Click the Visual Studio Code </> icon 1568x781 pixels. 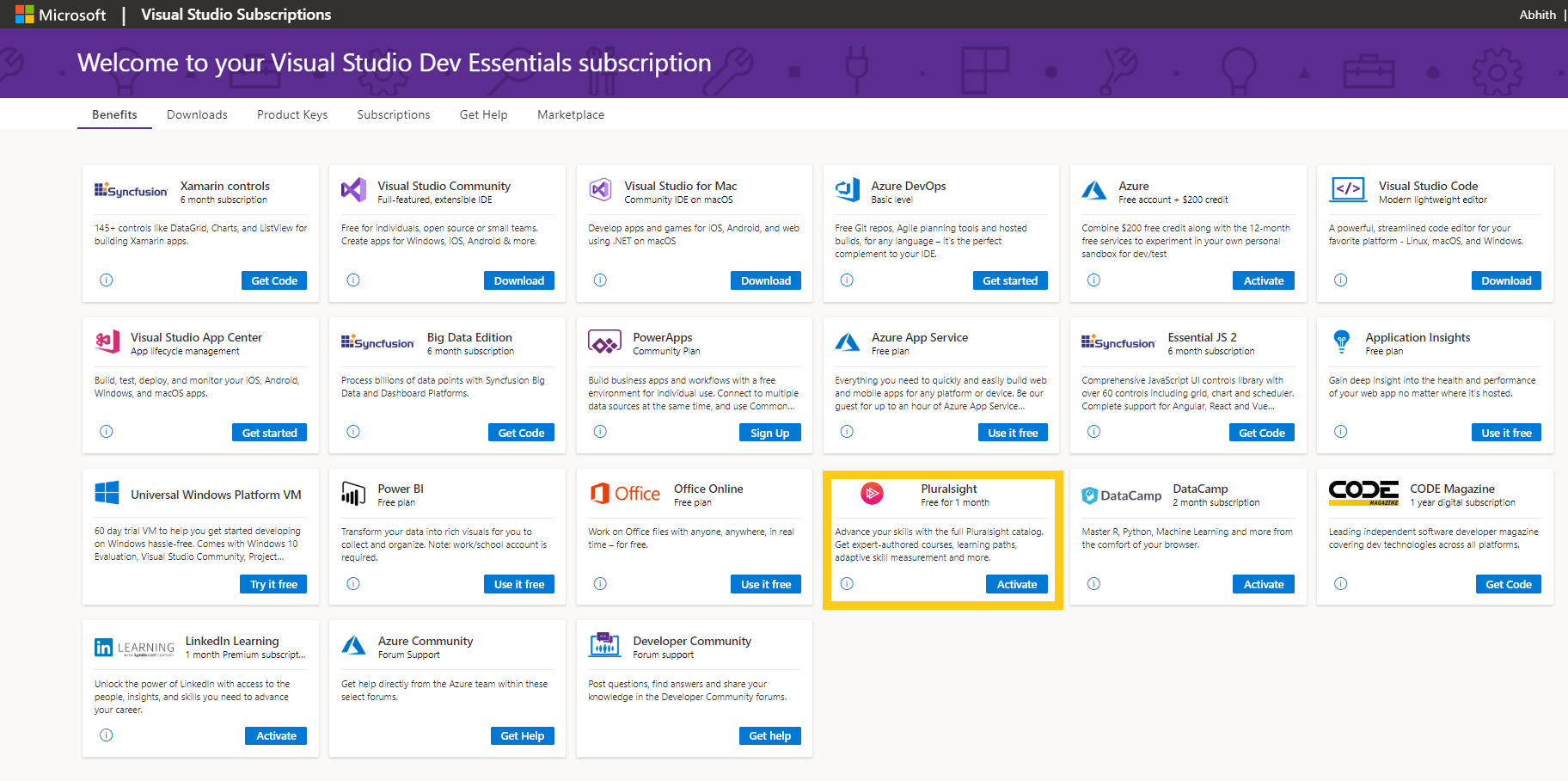click(x=1348, y=189)
